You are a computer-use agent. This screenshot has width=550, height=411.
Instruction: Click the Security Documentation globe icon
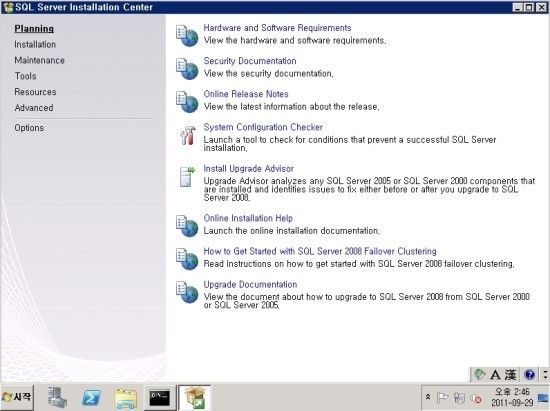[x=187, y=68]
